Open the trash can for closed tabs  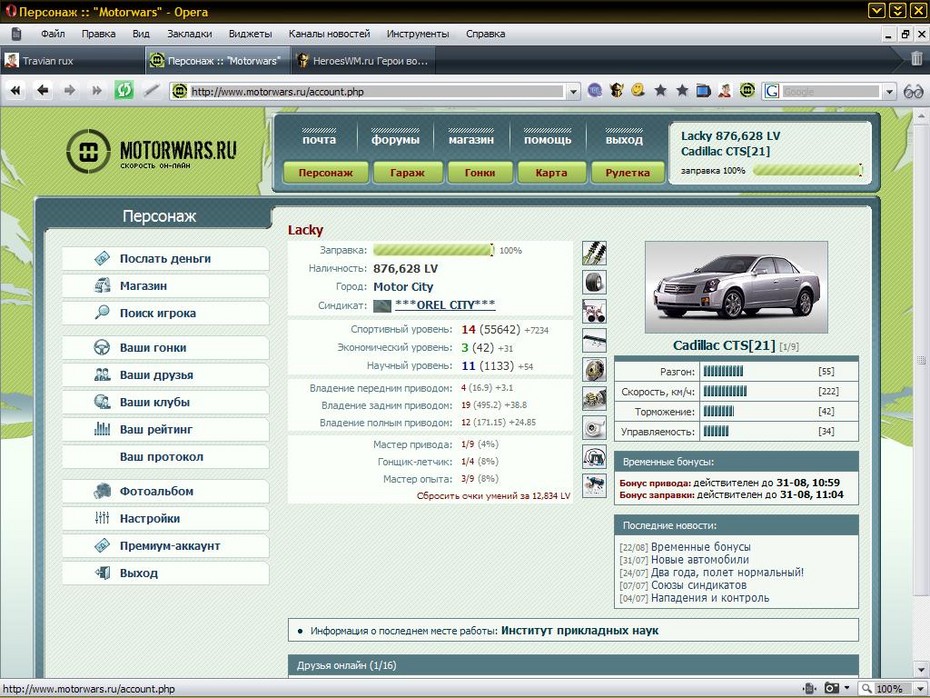916,59
